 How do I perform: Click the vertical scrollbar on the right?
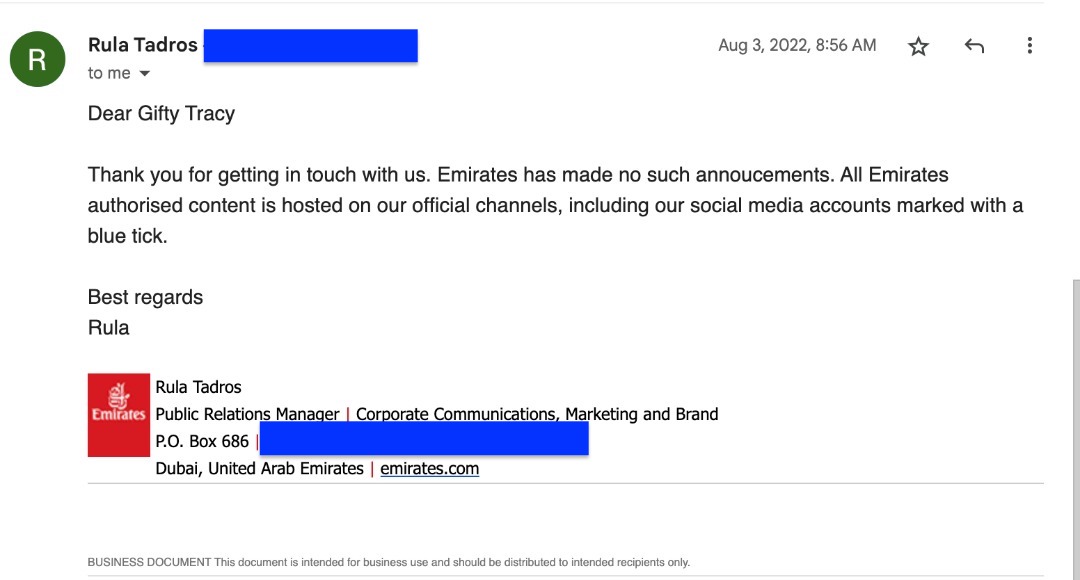(1076, 427)
